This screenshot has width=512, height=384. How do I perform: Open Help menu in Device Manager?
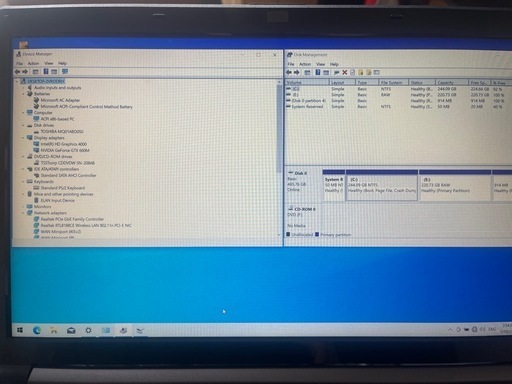click(62, 63)
